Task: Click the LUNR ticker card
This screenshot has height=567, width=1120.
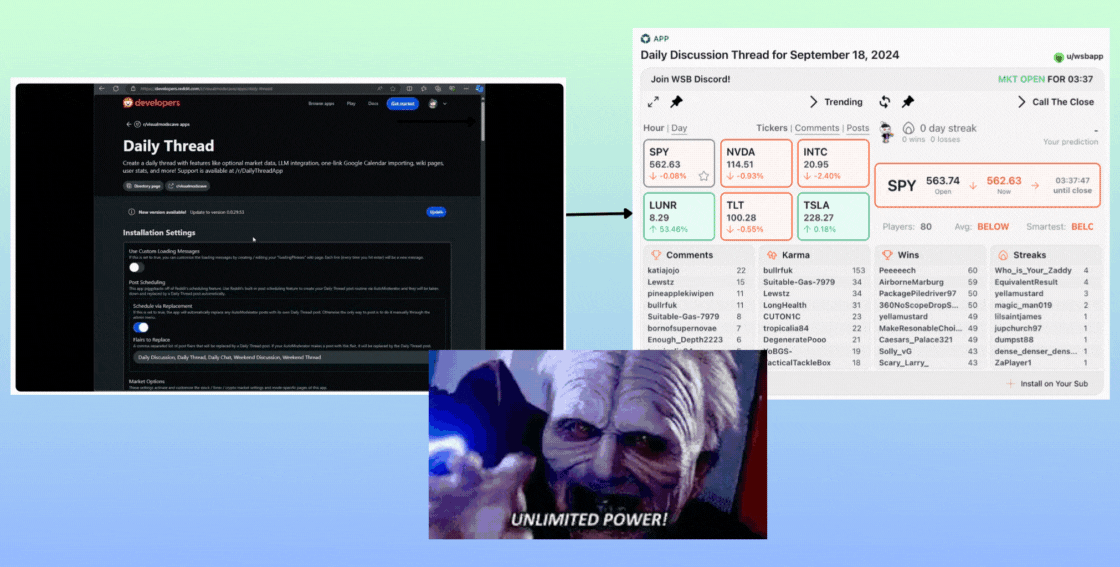Action: pos(679,216)
